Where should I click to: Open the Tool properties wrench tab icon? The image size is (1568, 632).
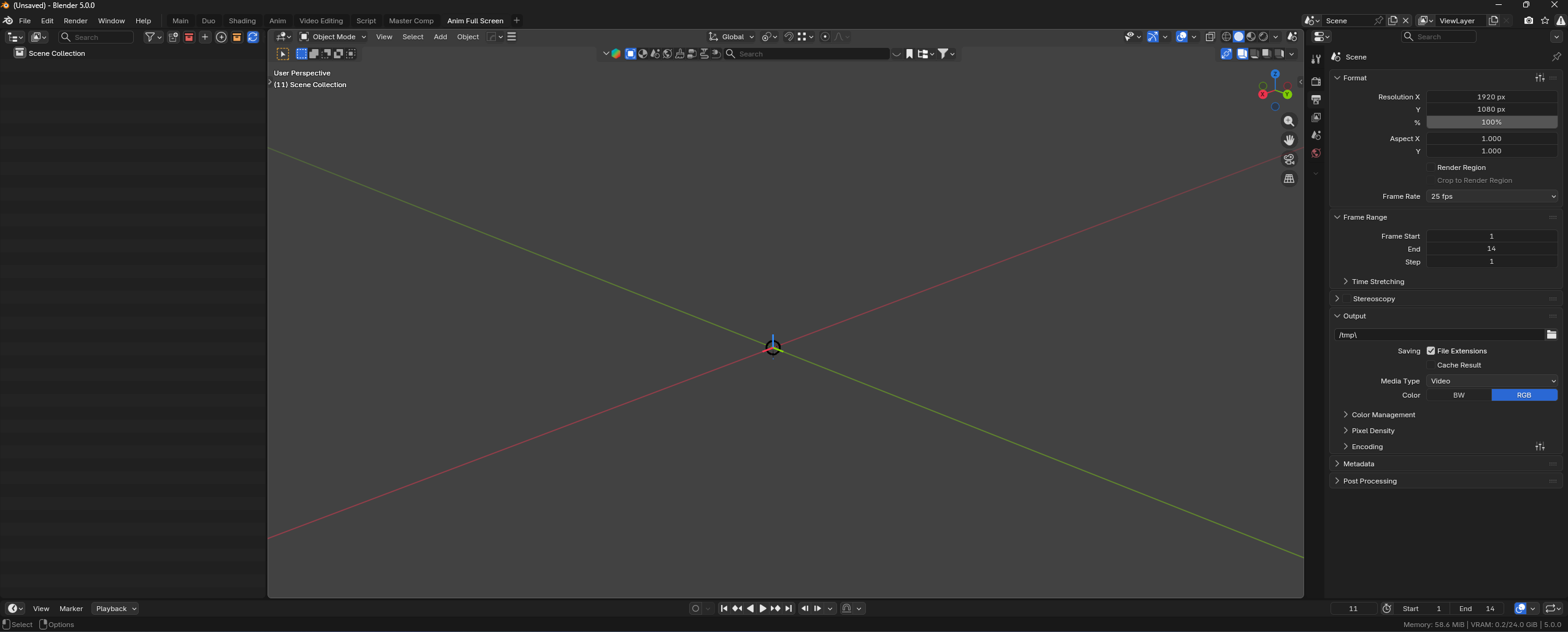coord(1316,60)
